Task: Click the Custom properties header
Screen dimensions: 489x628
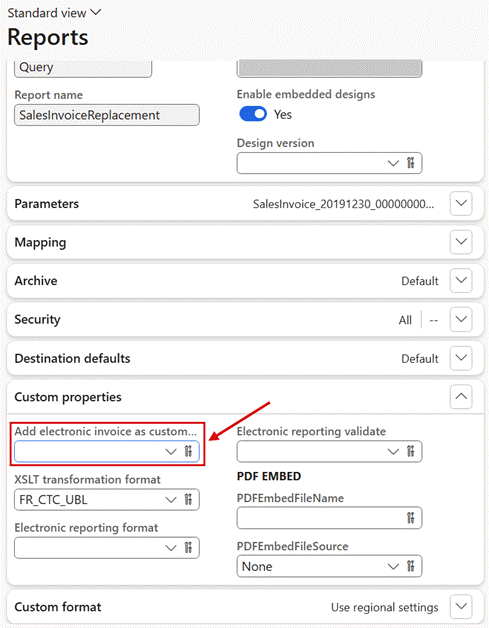Action: [x=68, y=397]
